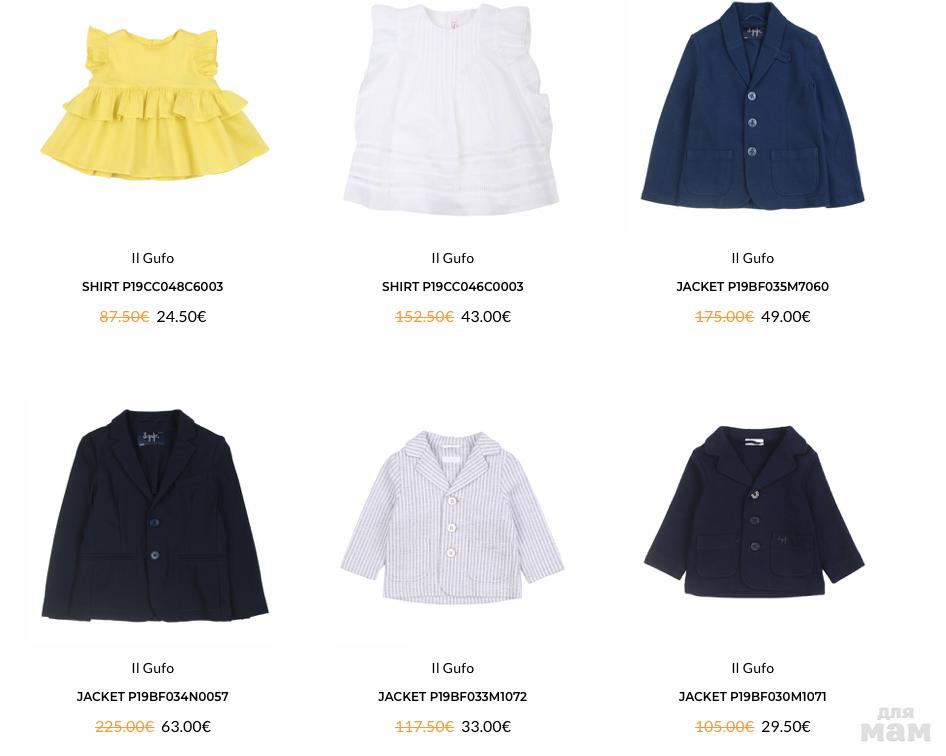This screenshot has height=756, width=946.
Task: Open the striped light jacket image
Action: (452, 517)
